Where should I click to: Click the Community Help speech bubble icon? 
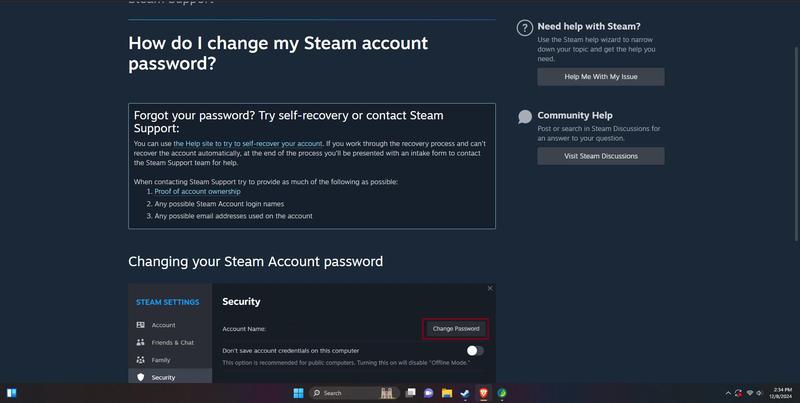point(524,117)
